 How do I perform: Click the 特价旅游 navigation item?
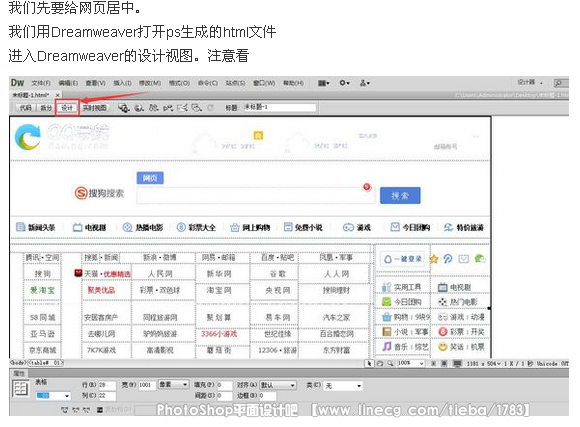pos(464,227)
